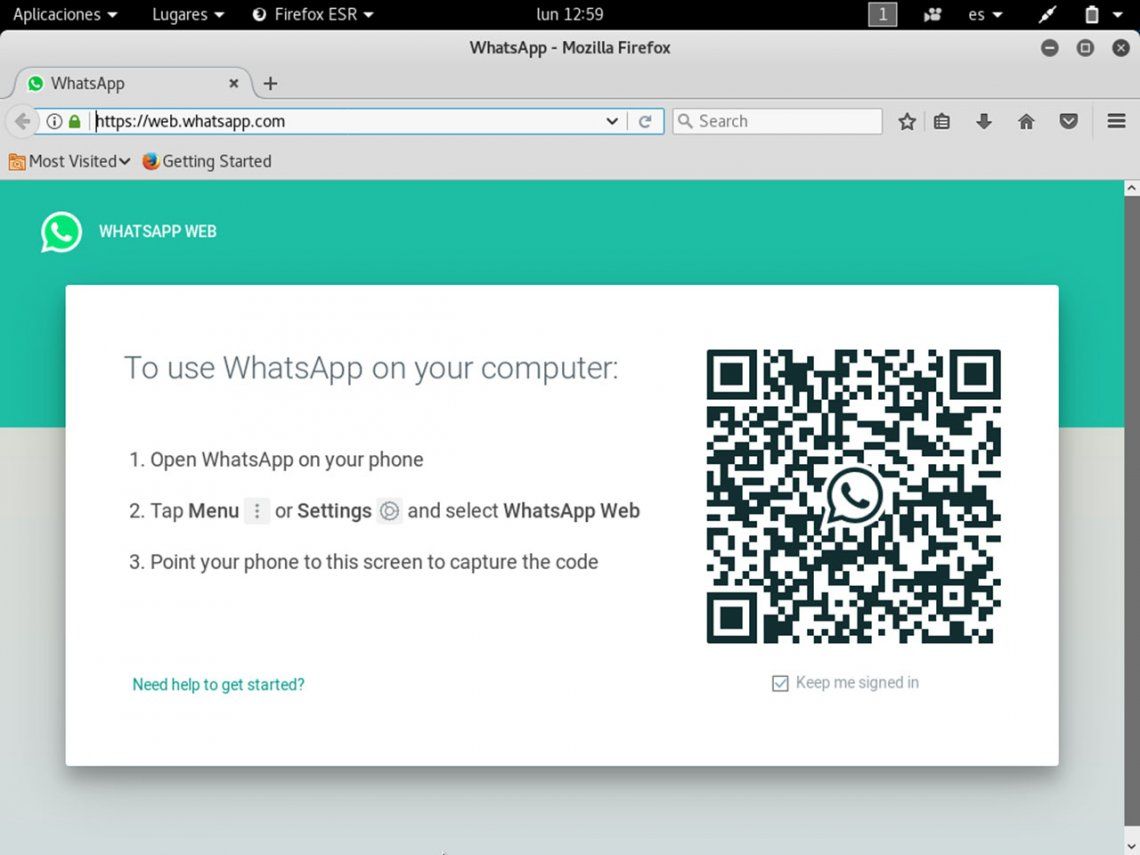This screenshot has width=1140, height=855.
Task: Expand the system menu arrow in top panel
Action: [x=1118, y=15]
